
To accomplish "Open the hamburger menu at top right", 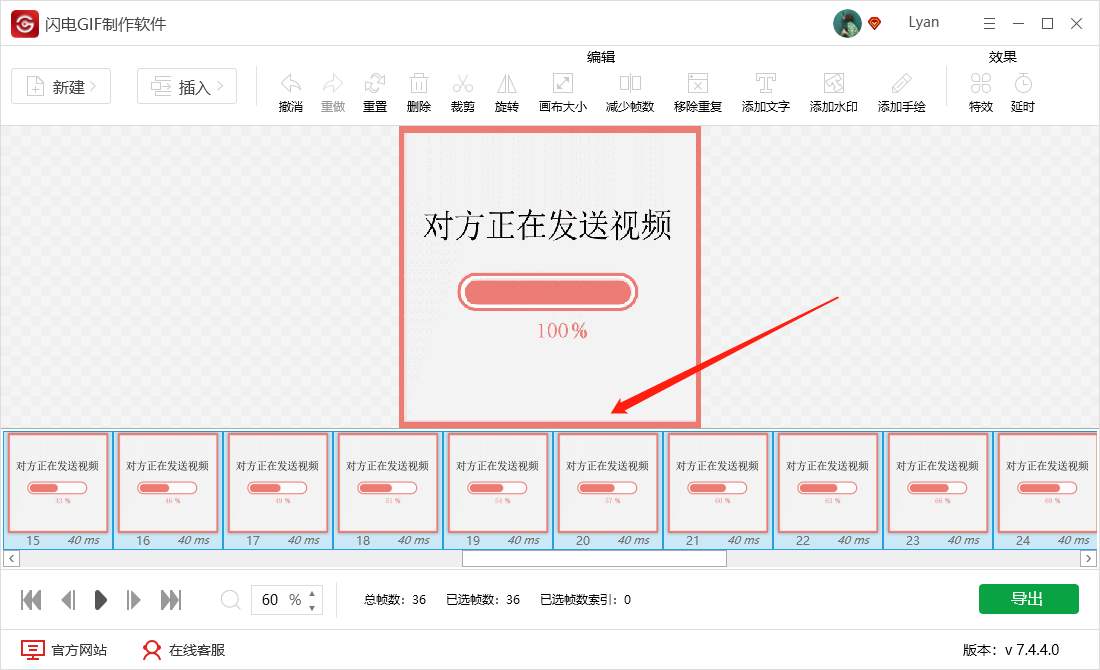I will tap(989, 22).
